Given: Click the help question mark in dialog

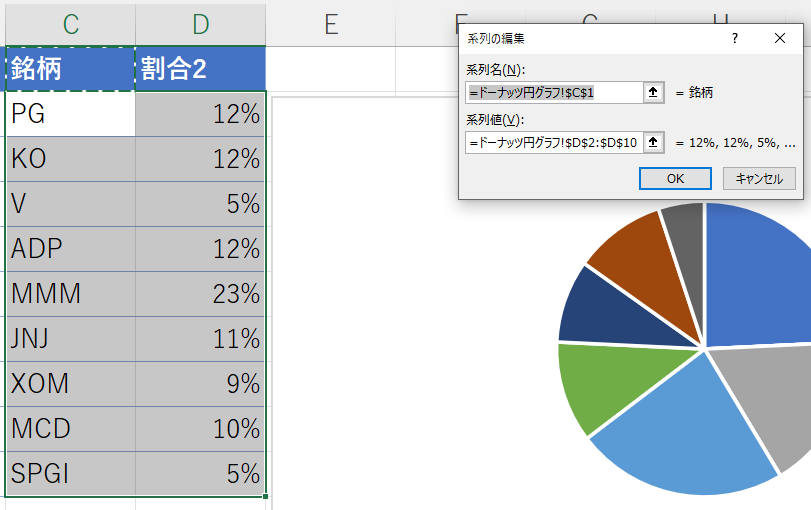Looking at the screenshot, I should pyautogui.click(x=734, y=38).
